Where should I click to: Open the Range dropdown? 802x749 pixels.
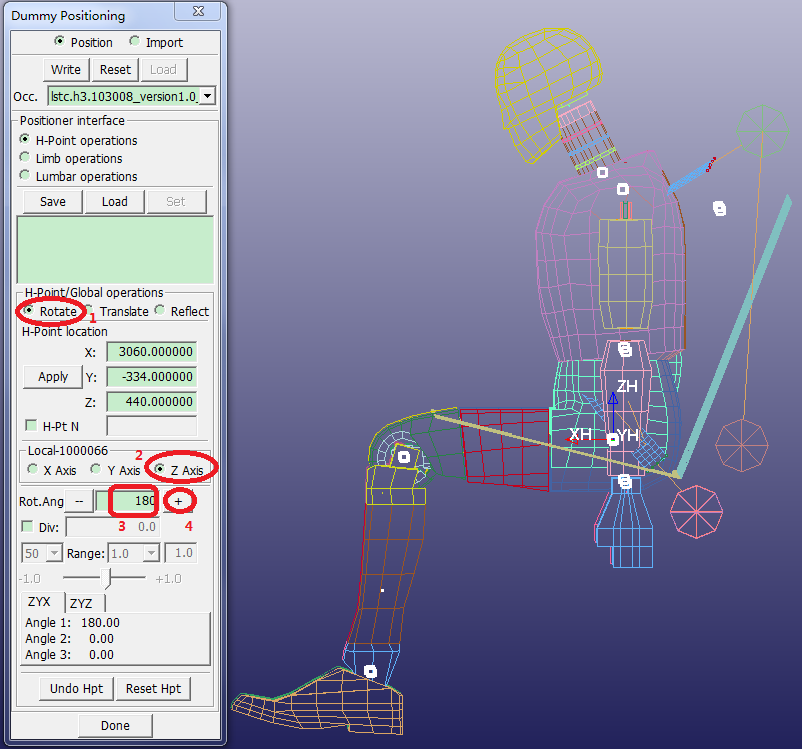click(x=151, y=553)
